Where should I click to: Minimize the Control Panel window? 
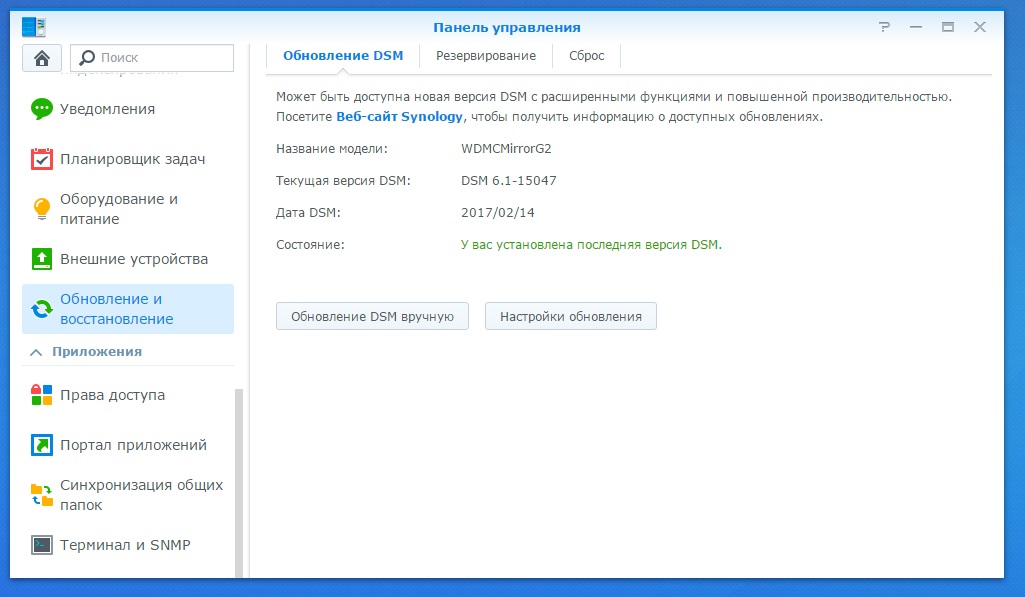(x=916, y=27)
